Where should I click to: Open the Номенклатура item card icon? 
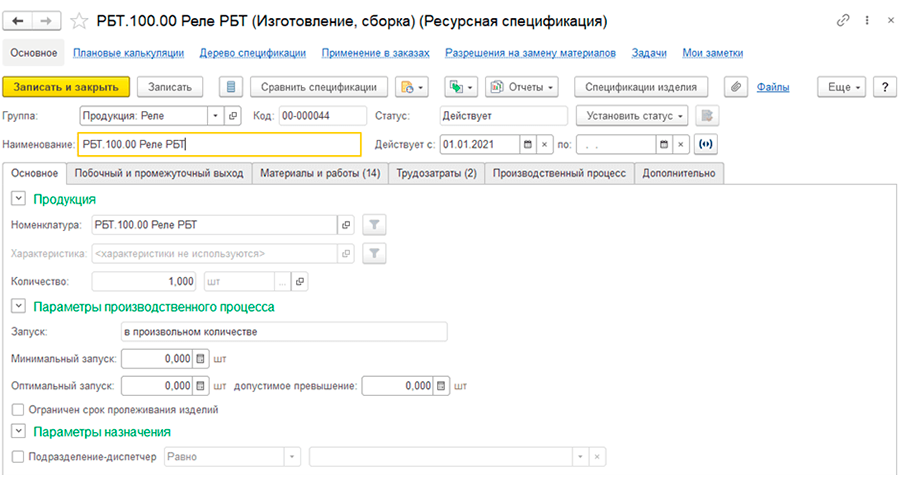[x=346, y=225]
